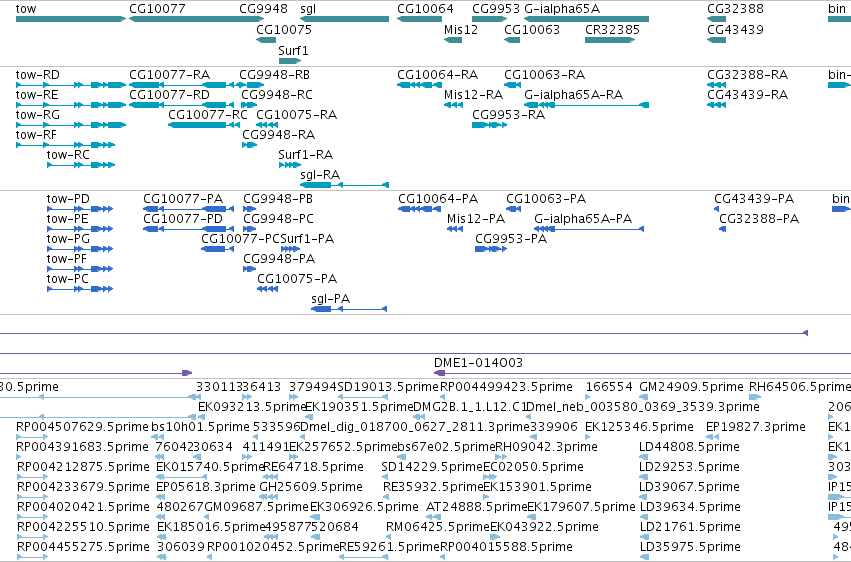Click the CG10077 gene label

(x=157, y=9)
